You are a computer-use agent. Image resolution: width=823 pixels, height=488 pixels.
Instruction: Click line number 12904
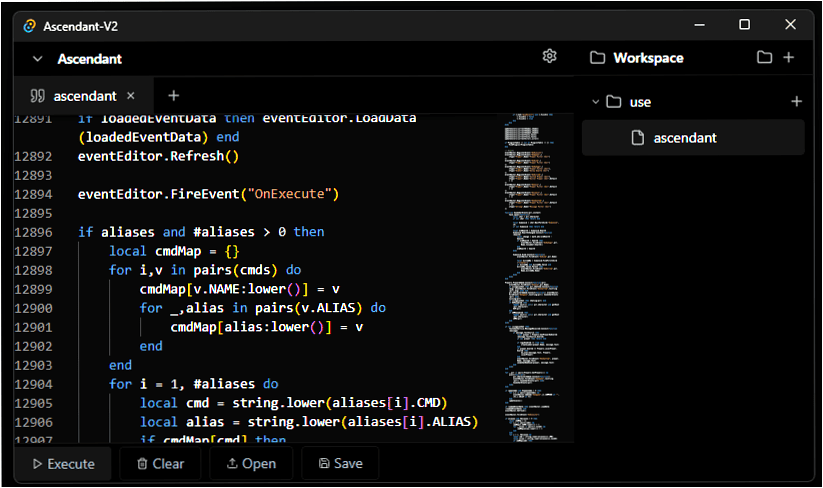click(33, 384)
